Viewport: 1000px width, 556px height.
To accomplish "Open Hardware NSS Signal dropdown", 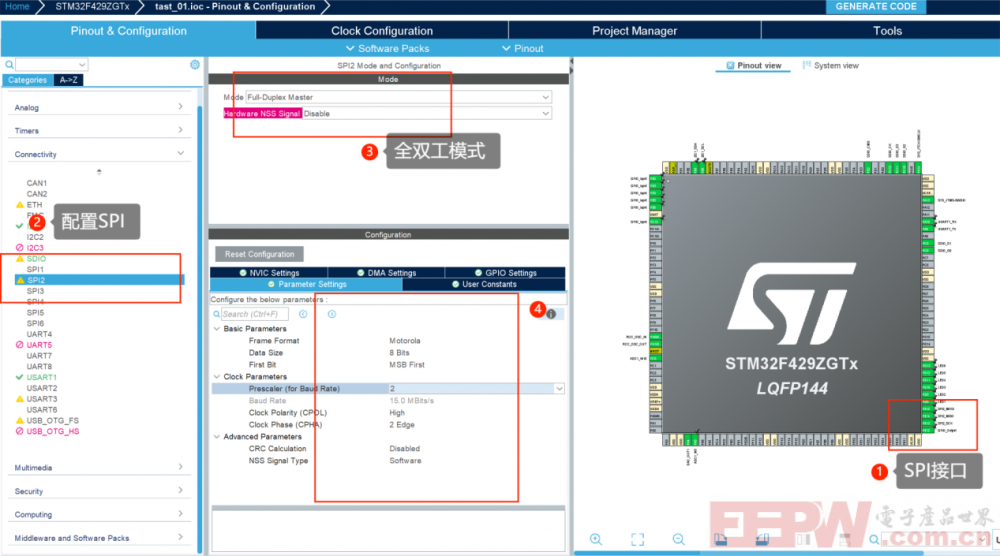I will point(427,113).
